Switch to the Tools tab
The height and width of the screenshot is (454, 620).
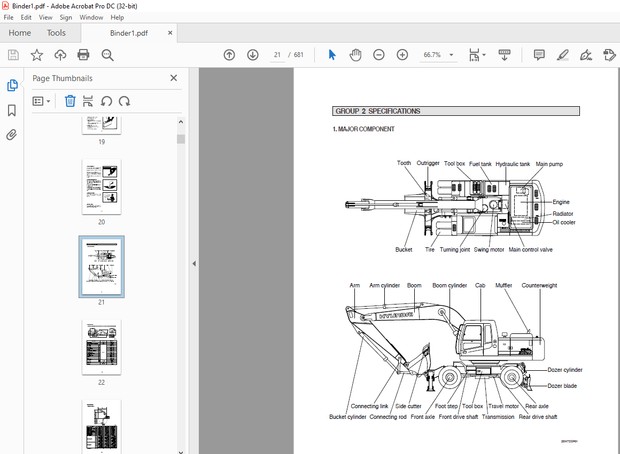coord(56,32)
